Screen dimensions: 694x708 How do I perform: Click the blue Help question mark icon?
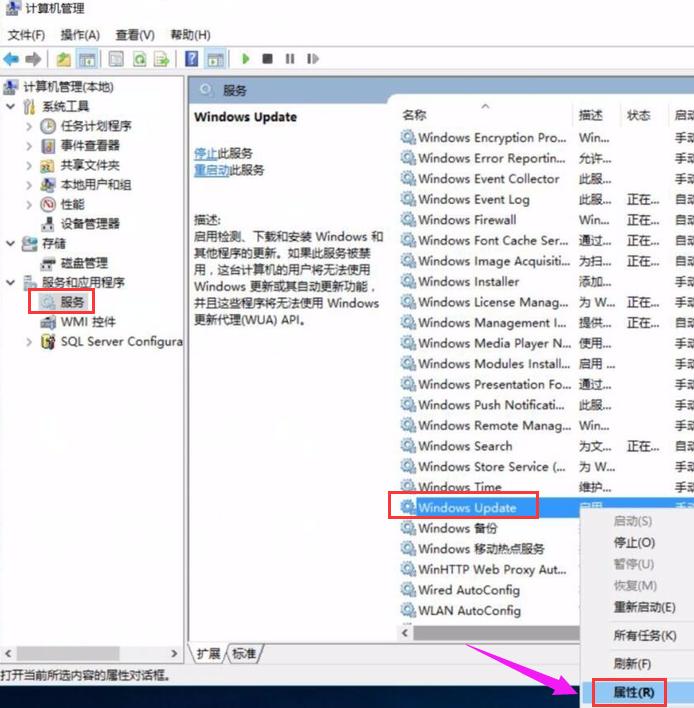point(191,59)
